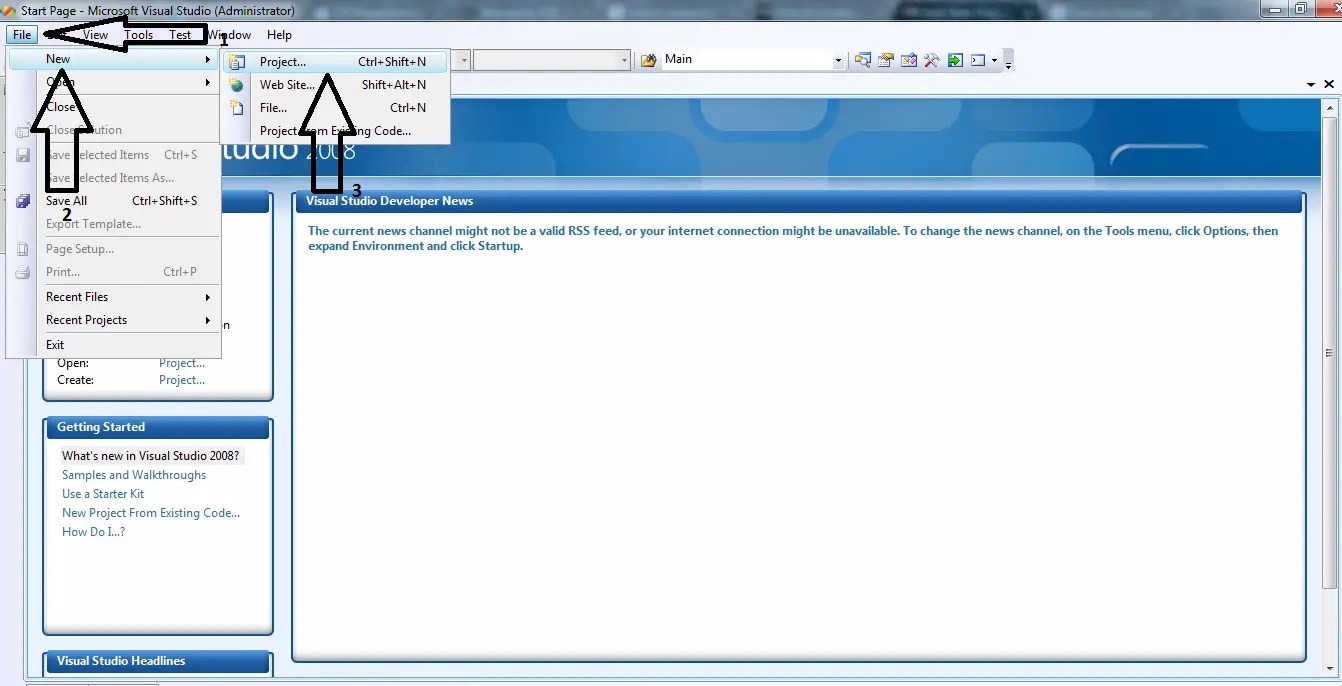Open the Tools menu
This screenshot has width=1342, height=686.
coord(139,35)
